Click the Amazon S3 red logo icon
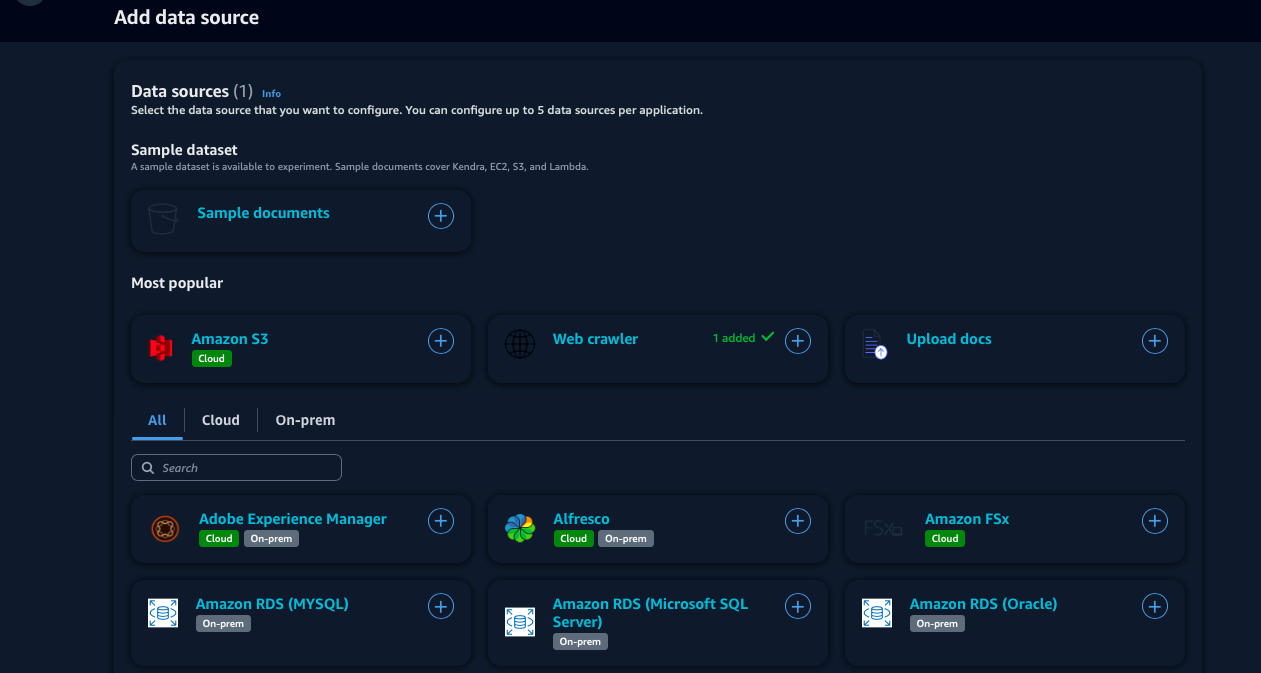This screenshot has height=673, width=1261. [160, 348]
